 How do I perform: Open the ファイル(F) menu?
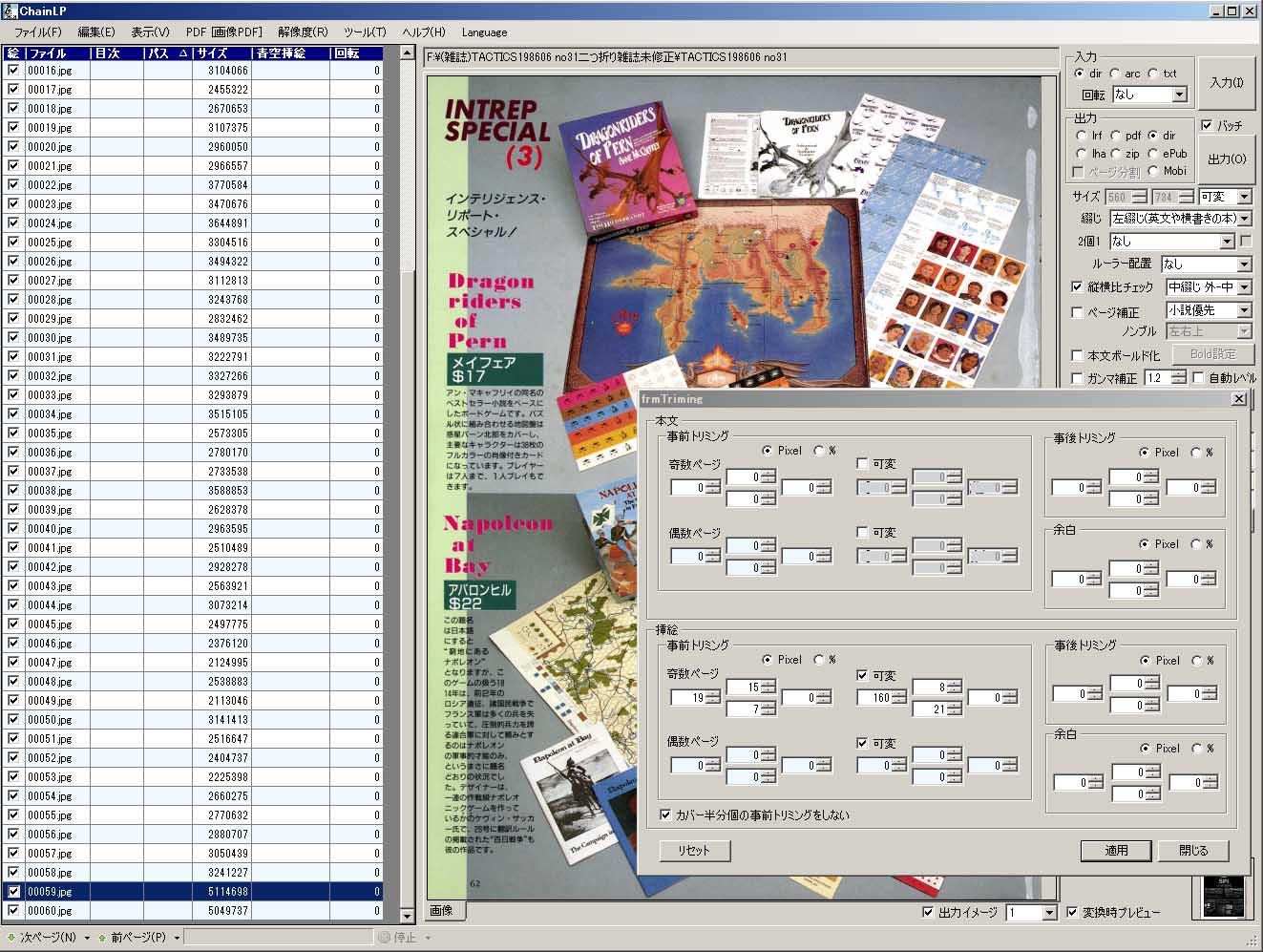tap(37, 32)
